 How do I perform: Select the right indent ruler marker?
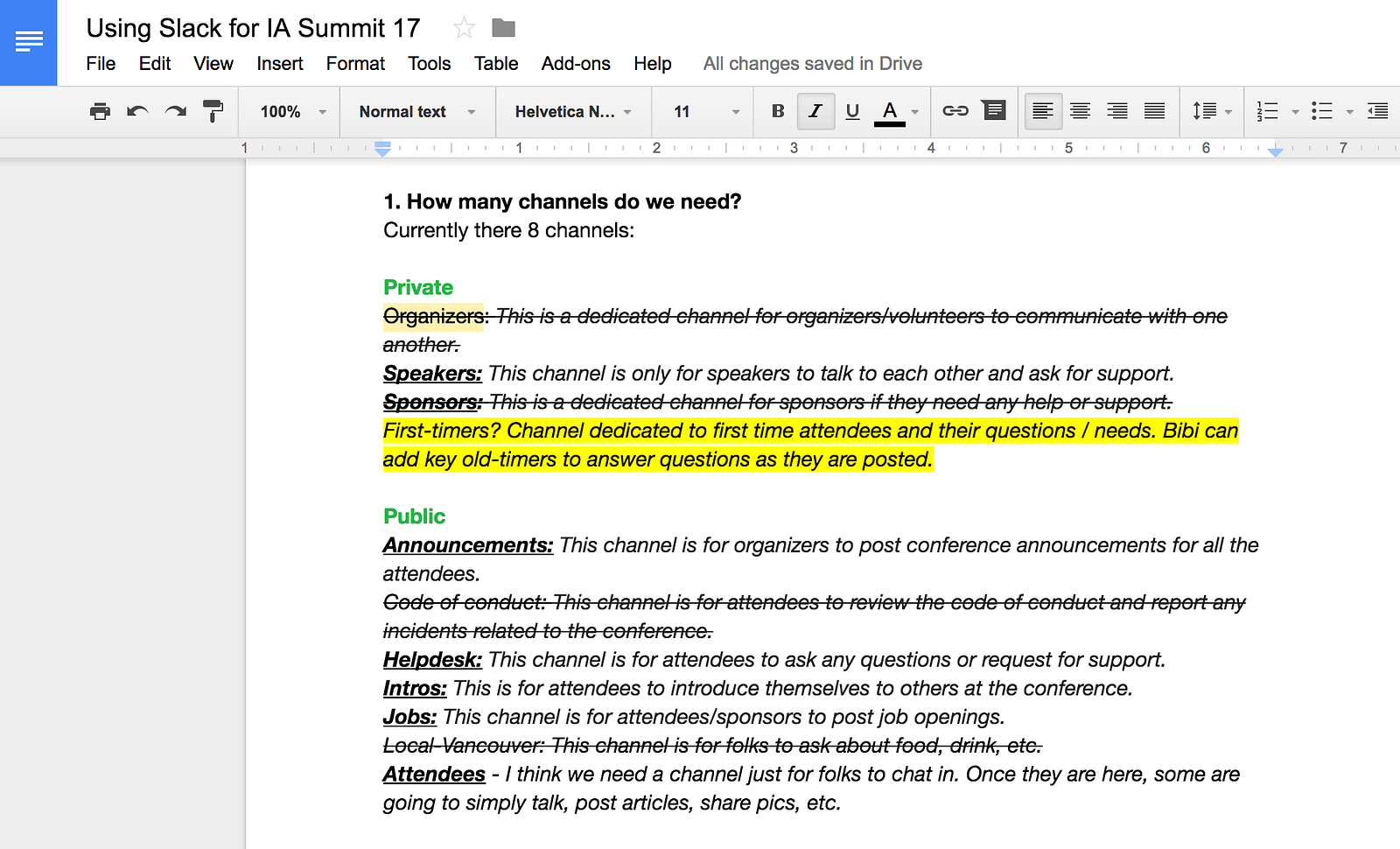(1276, 151)
